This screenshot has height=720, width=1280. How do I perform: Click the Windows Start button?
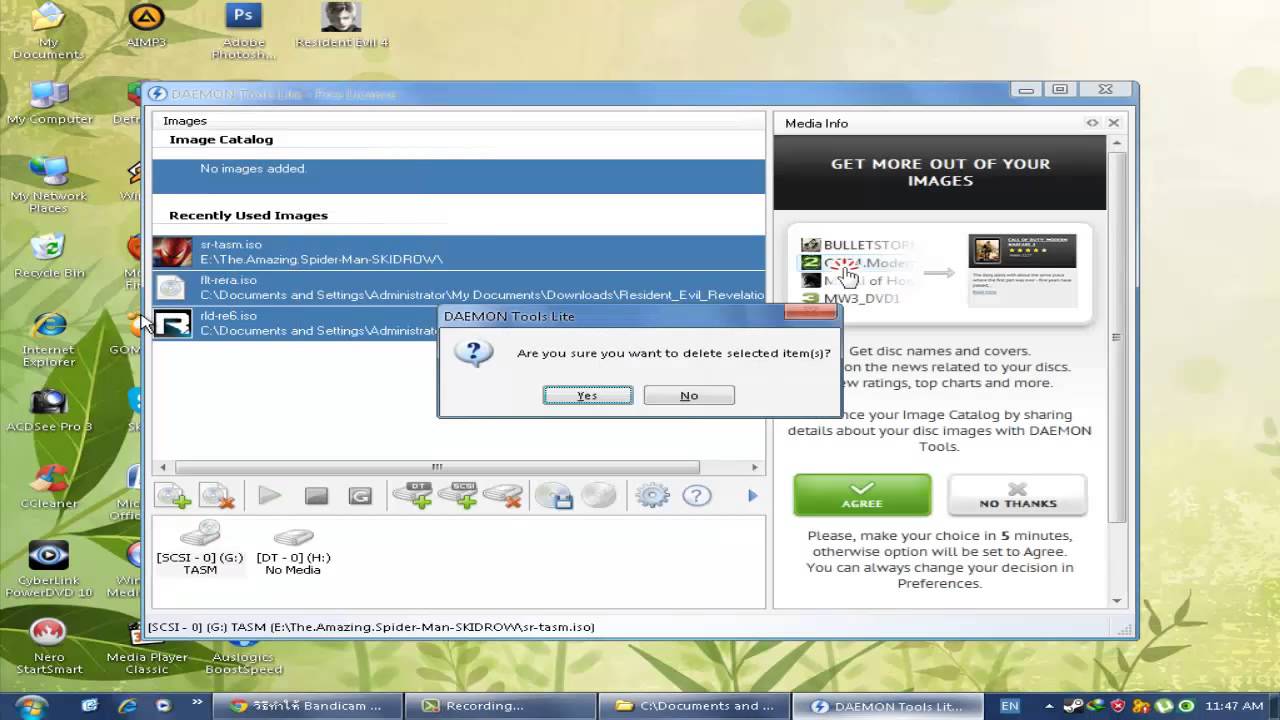point(32,706)
